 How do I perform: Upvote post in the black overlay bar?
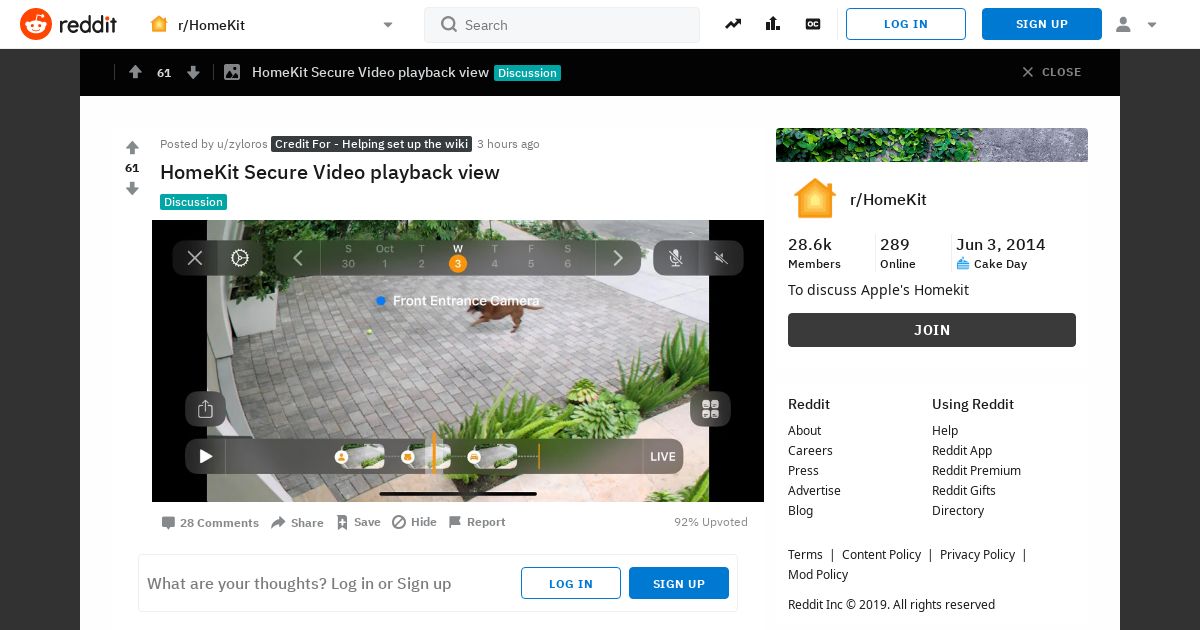pyautogui.click(x=135, y=72)
